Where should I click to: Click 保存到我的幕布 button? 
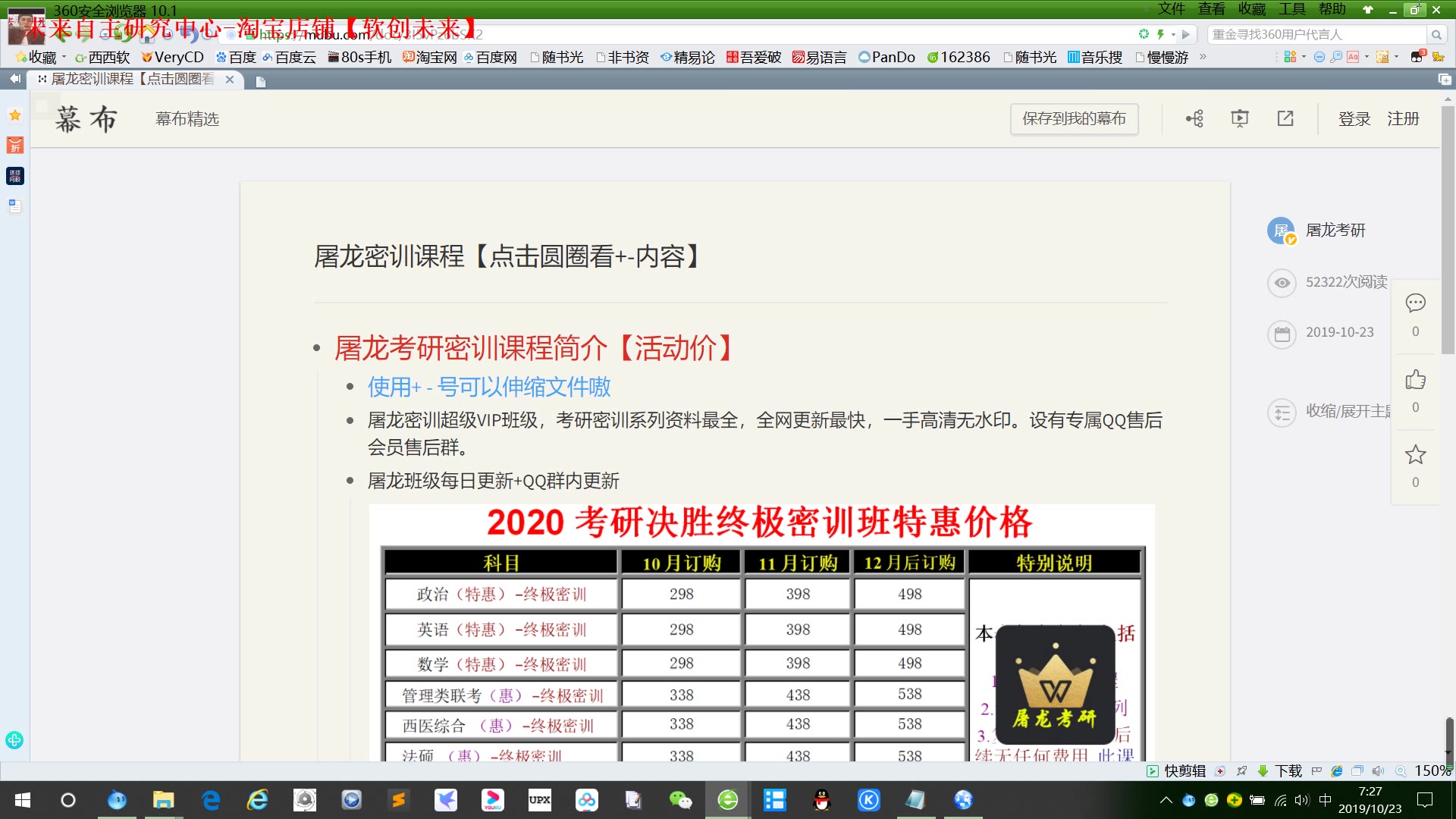click(x=1074, y=119)
